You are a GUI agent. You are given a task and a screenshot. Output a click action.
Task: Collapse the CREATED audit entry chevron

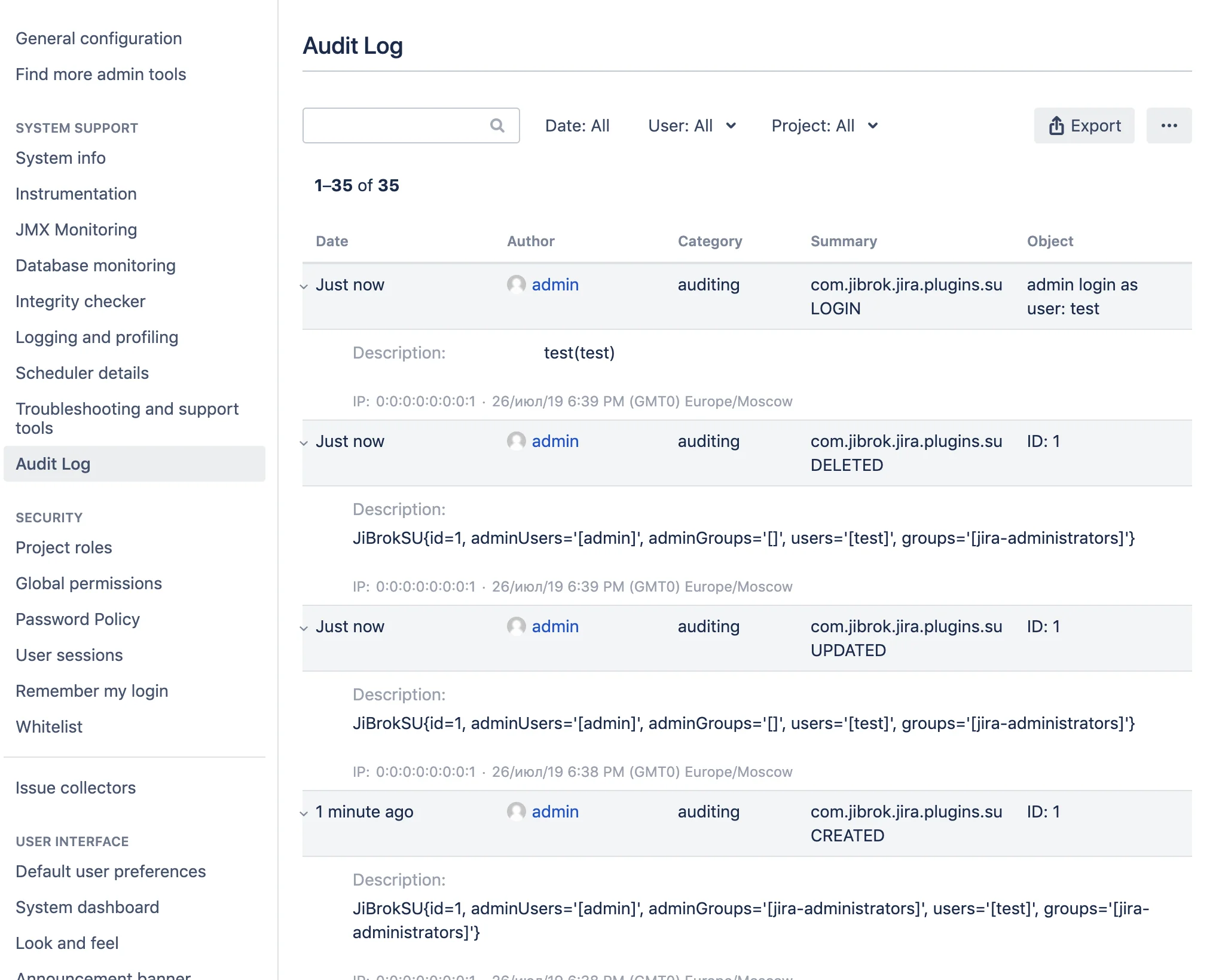(x=304, y=813)
